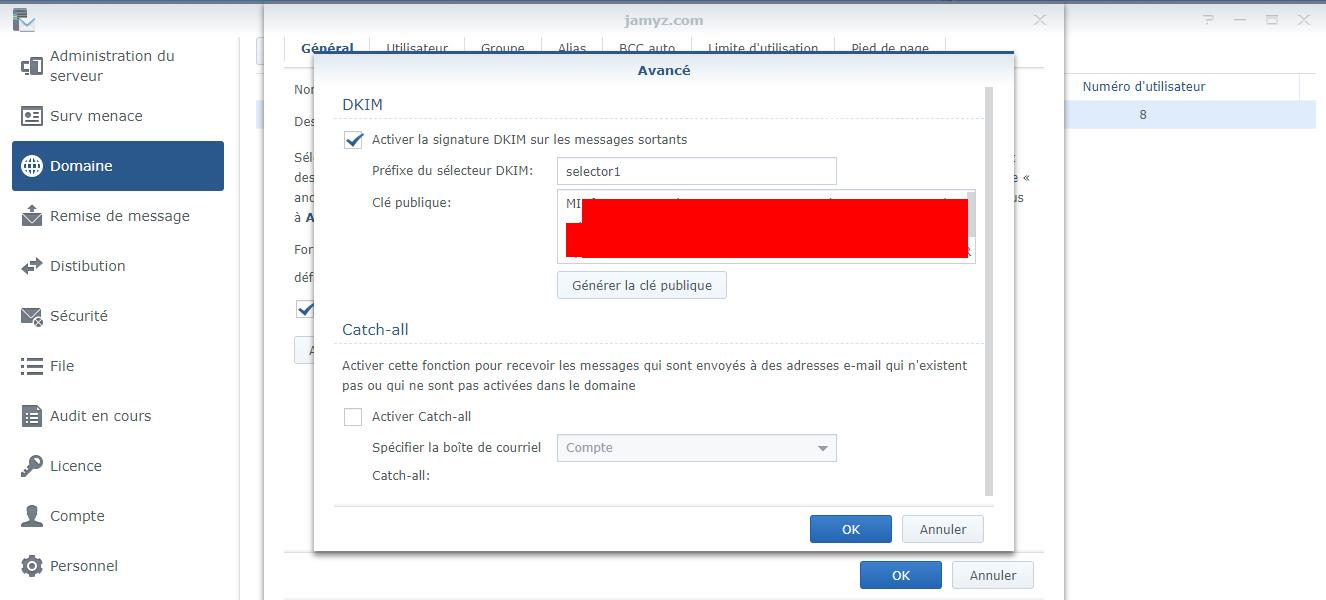Confirm the Avancé dialog with OK
Viewport: 1326px width, 600px height.
click(851, 529)
